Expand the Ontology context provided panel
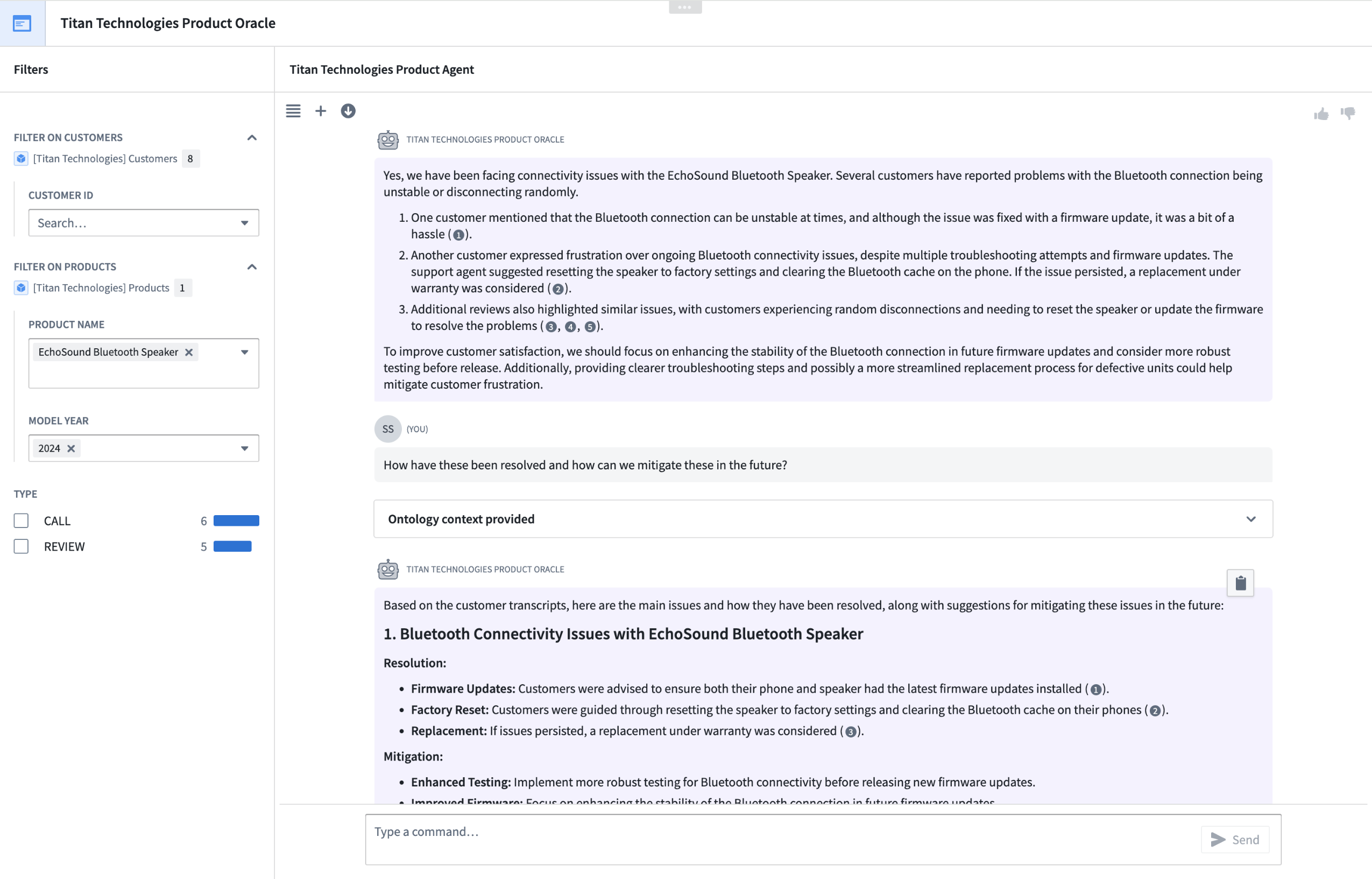 823,519
